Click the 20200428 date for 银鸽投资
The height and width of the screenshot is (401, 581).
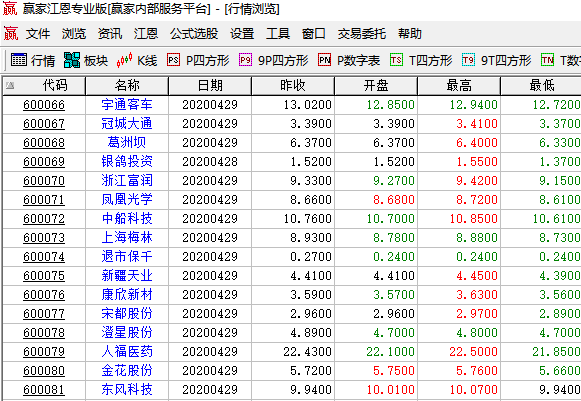pyautogui.click(x=210, y=162)
